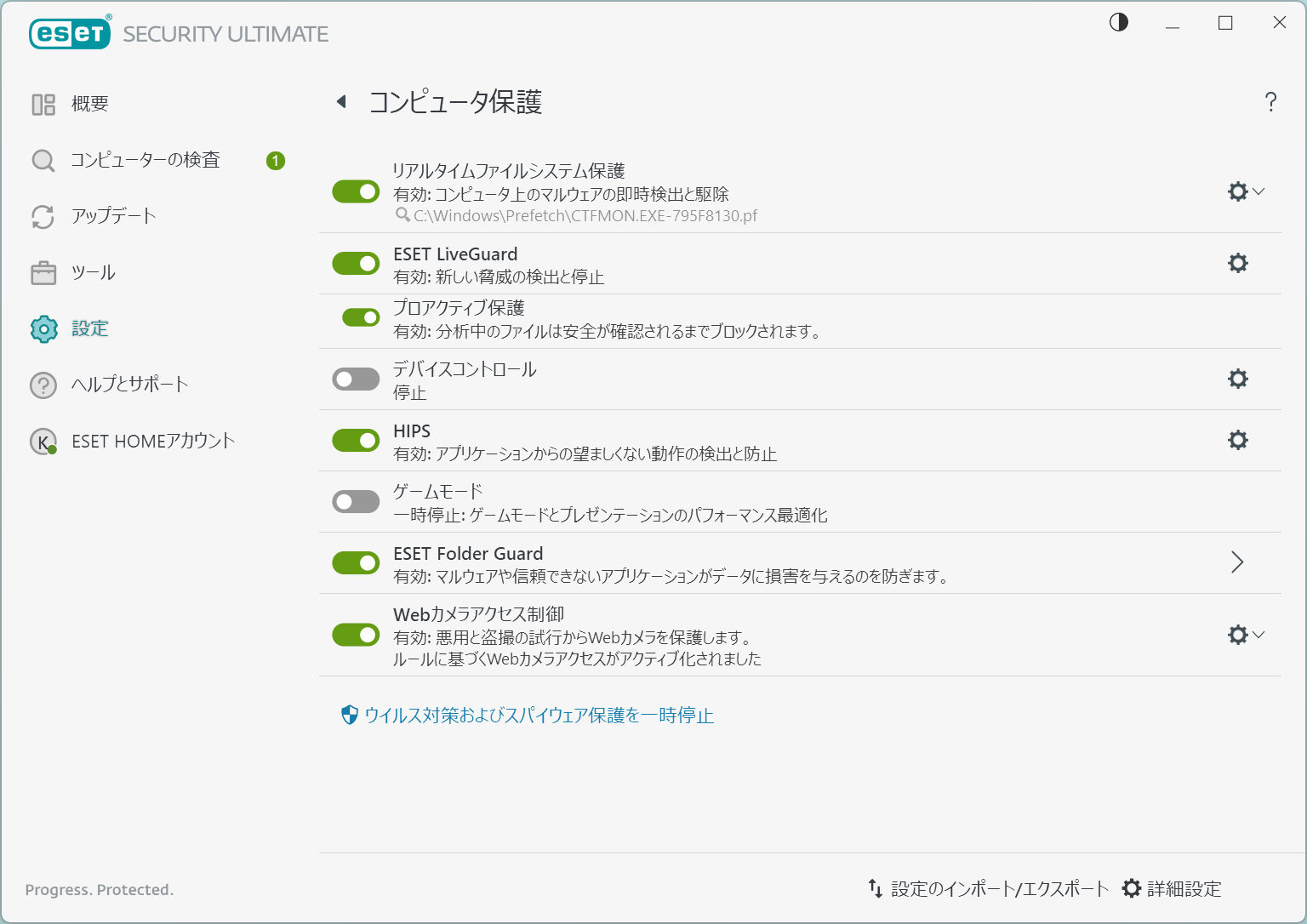Select the 設定 section
The width and height of the screenshot is (1307, 924).
[x=90, y=328]
